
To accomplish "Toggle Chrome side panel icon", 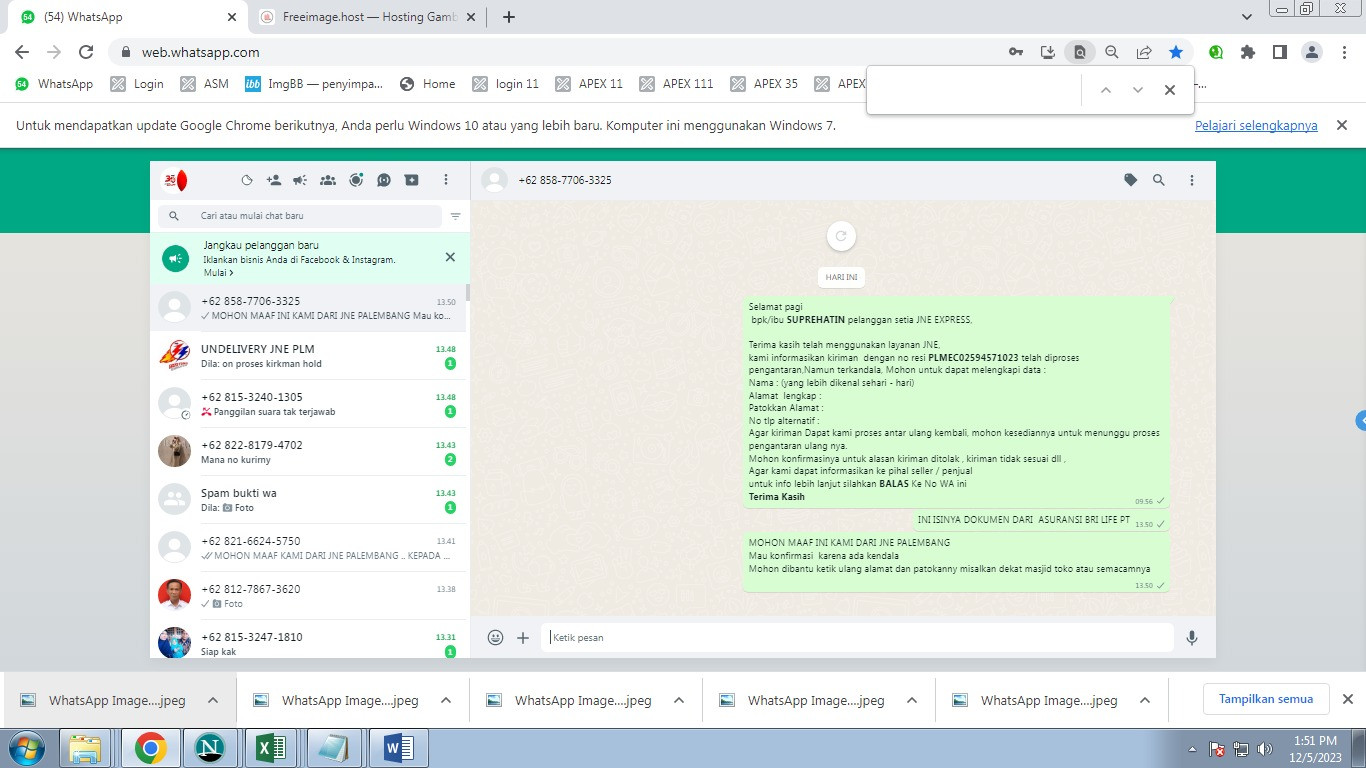I will [x=1280, y=52].
